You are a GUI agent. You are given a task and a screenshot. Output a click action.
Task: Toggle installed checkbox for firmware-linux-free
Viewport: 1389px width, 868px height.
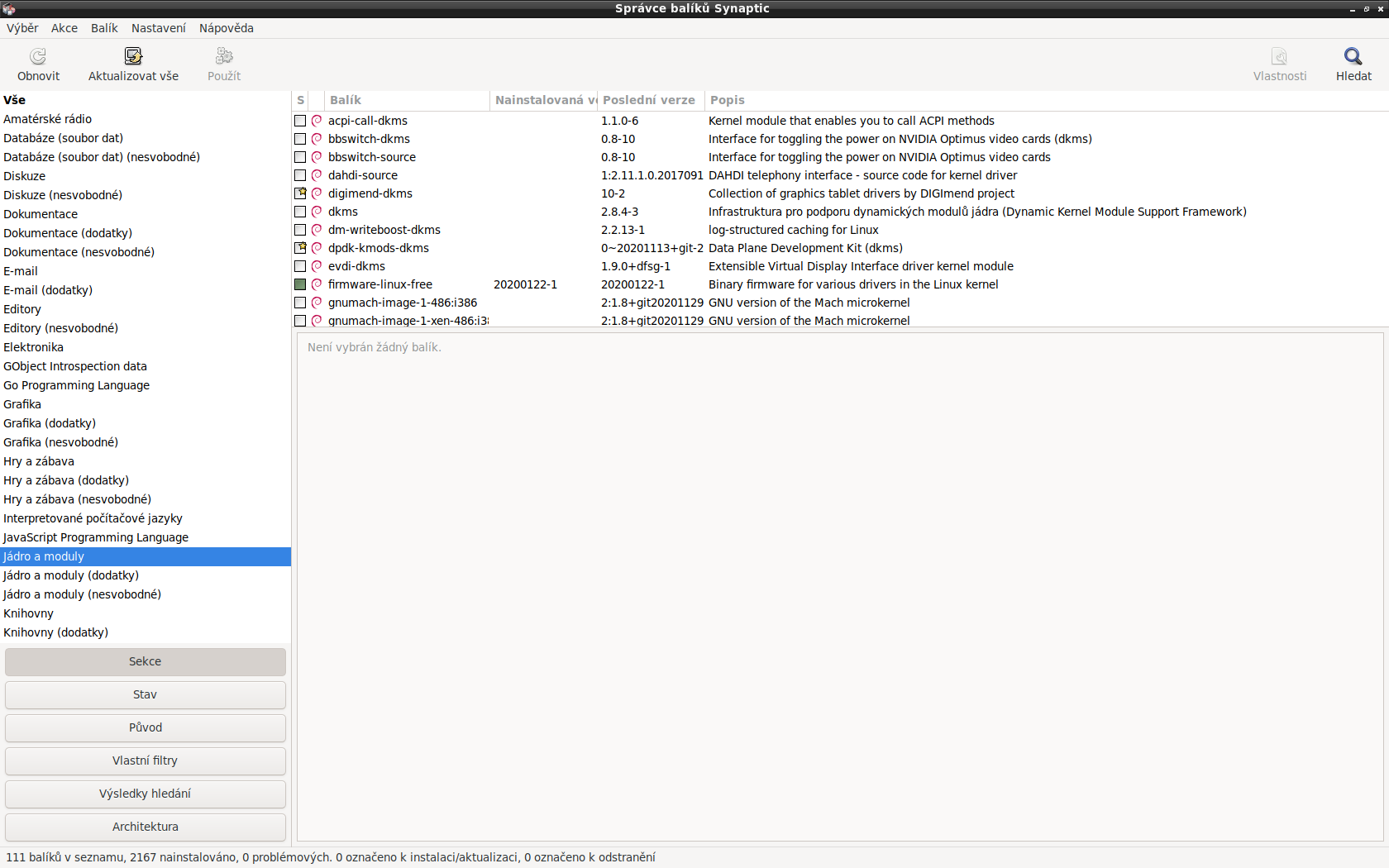point(300,284)
